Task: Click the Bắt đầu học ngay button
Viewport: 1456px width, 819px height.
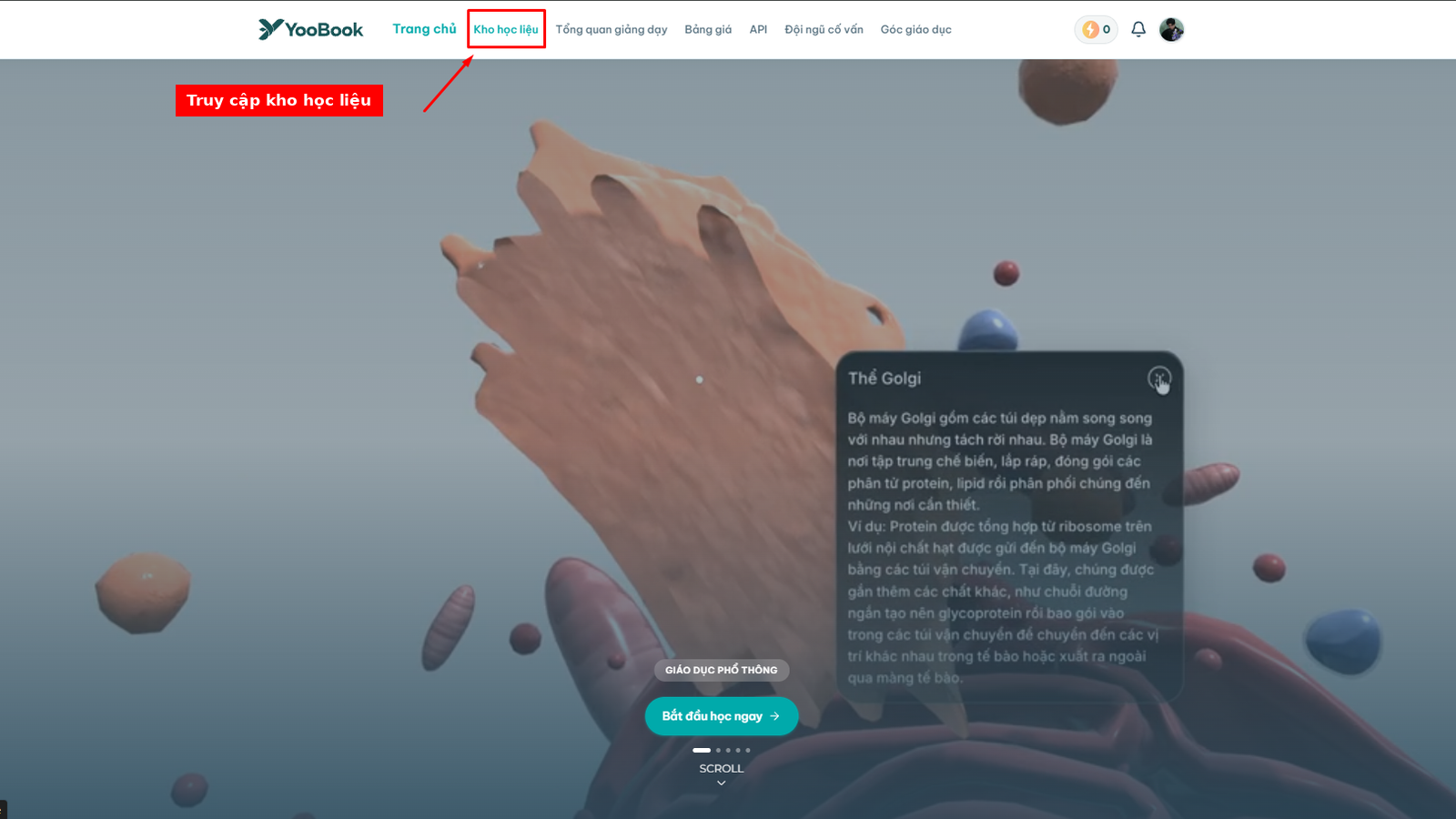Action: [722, 716]
